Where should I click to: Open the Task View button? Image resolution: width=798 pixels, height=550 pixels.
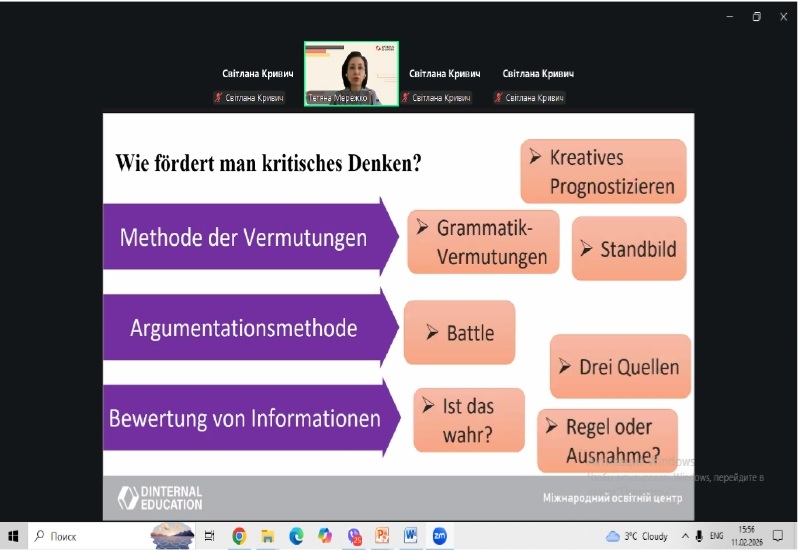coord(209,536)
